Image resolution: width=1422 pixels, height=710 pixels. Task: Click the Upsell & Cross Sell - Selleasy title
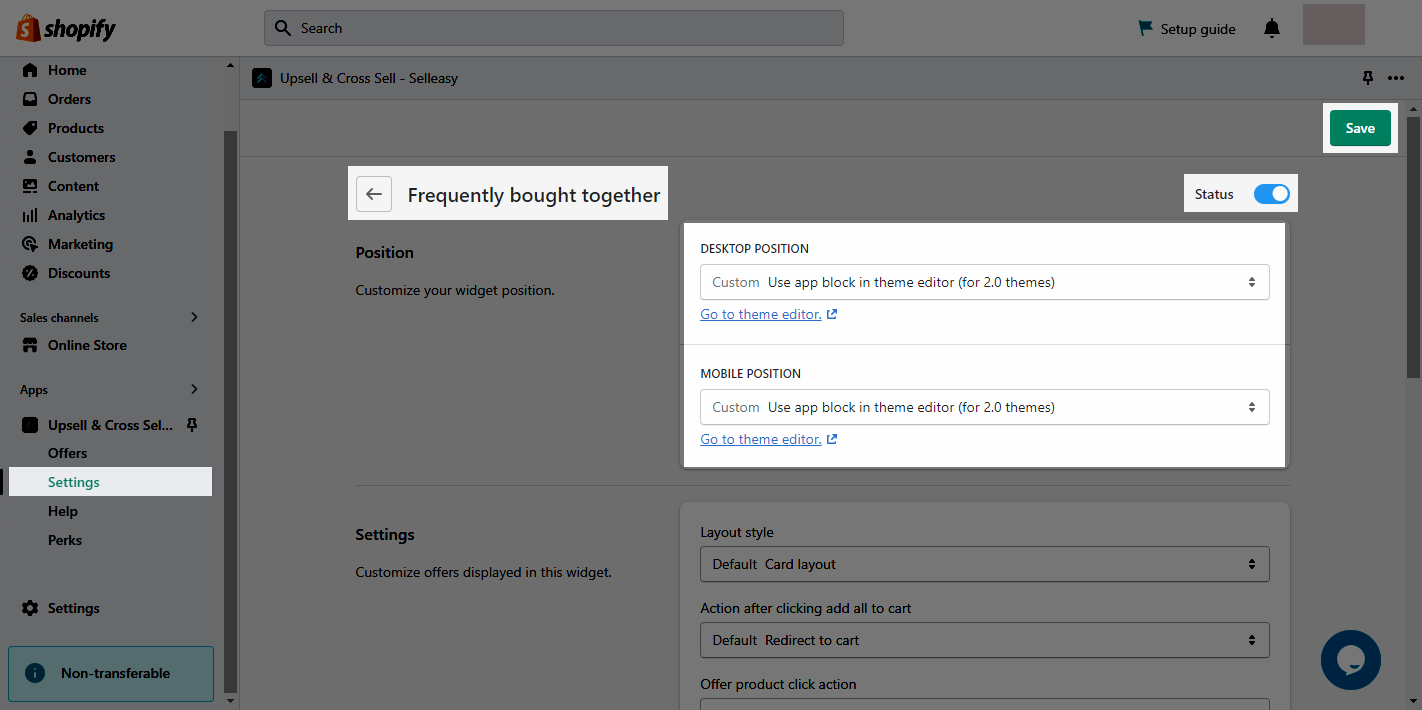tap(369, 78)
